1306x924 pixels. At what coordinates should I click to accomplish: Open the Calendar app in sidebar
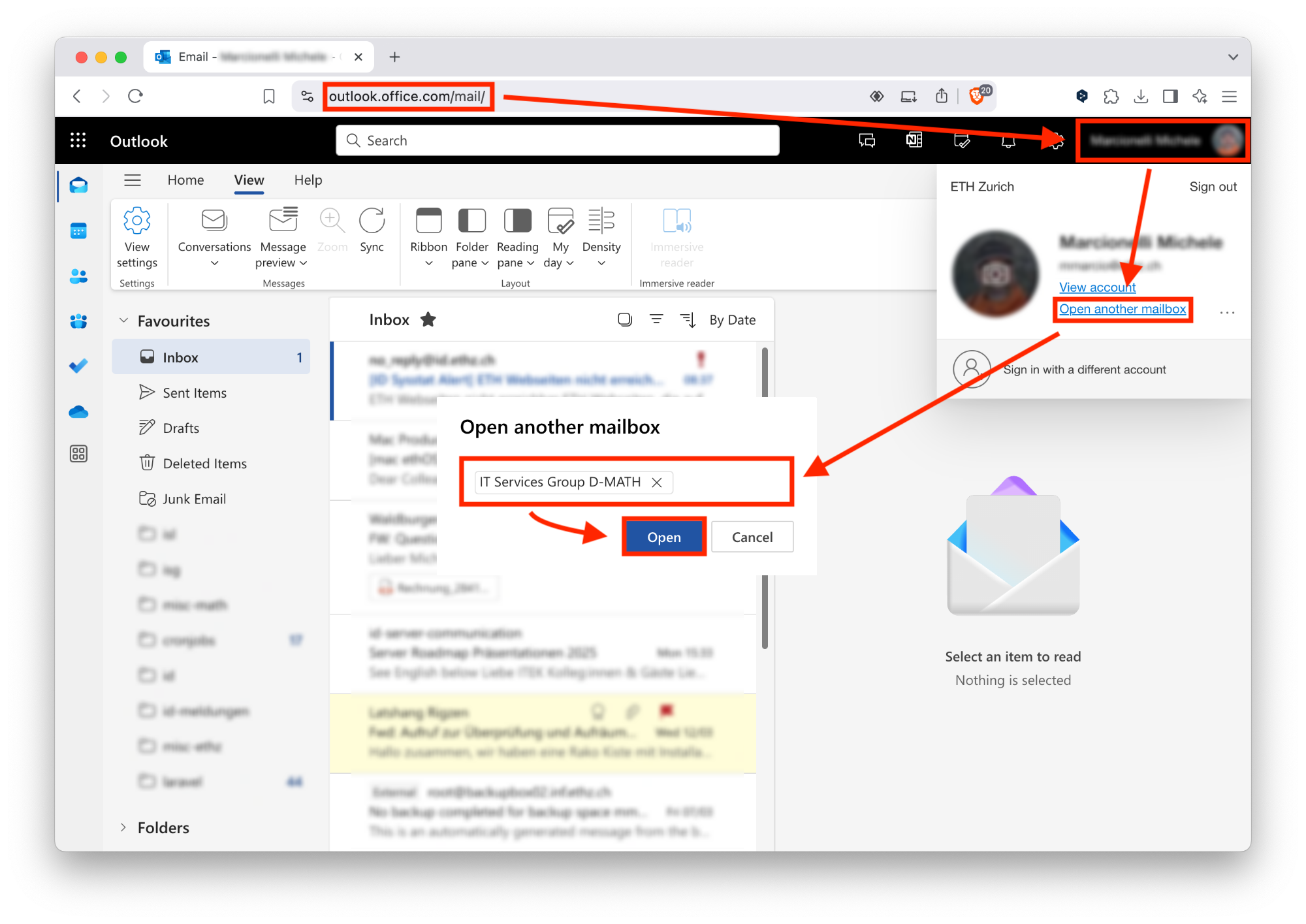tap(78, 231)
